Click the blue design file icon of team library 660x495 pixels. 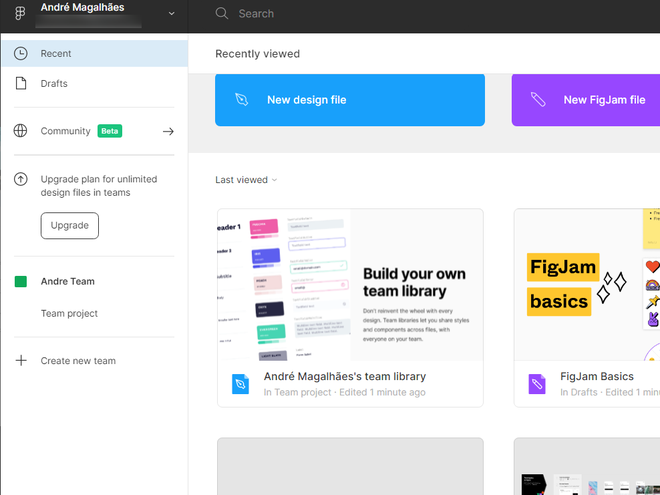point(240,384)
